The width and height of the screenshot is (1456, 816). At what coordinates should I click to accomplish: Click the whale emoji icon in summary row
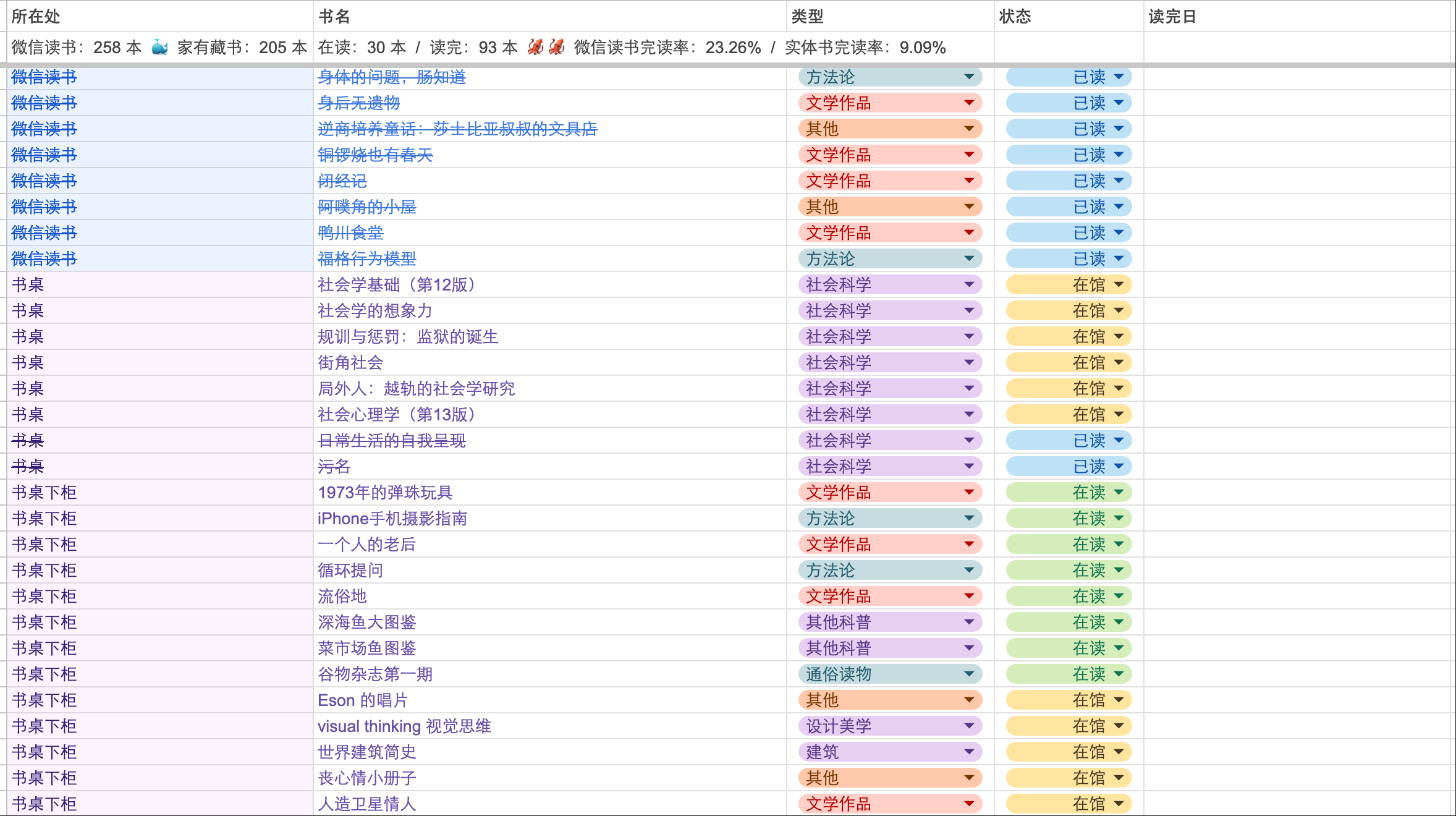[160, 48]
